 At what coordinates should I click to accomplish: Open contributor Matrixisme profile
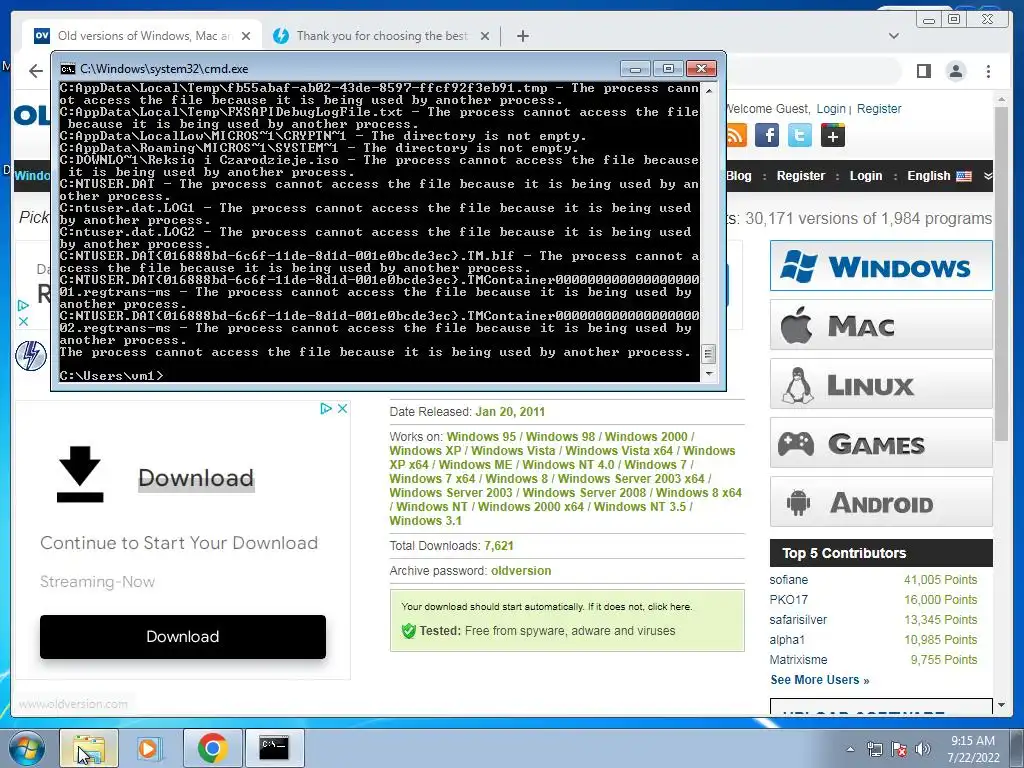point(798,660)
